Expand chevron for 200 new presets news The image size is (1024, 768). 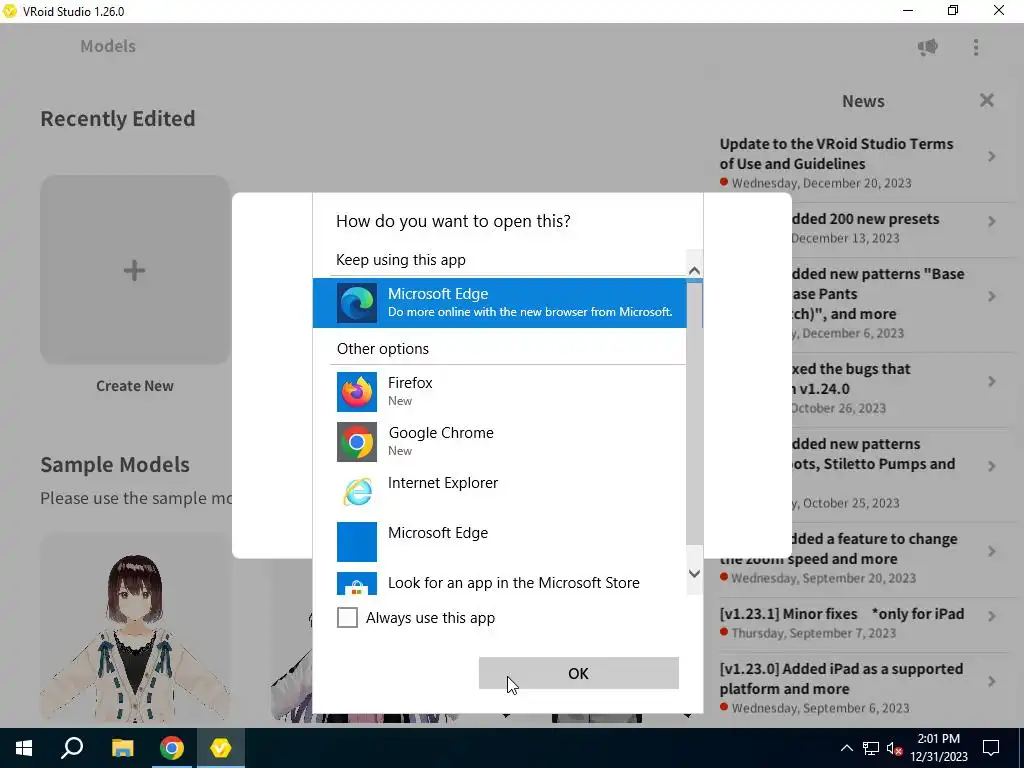[991, 222]
